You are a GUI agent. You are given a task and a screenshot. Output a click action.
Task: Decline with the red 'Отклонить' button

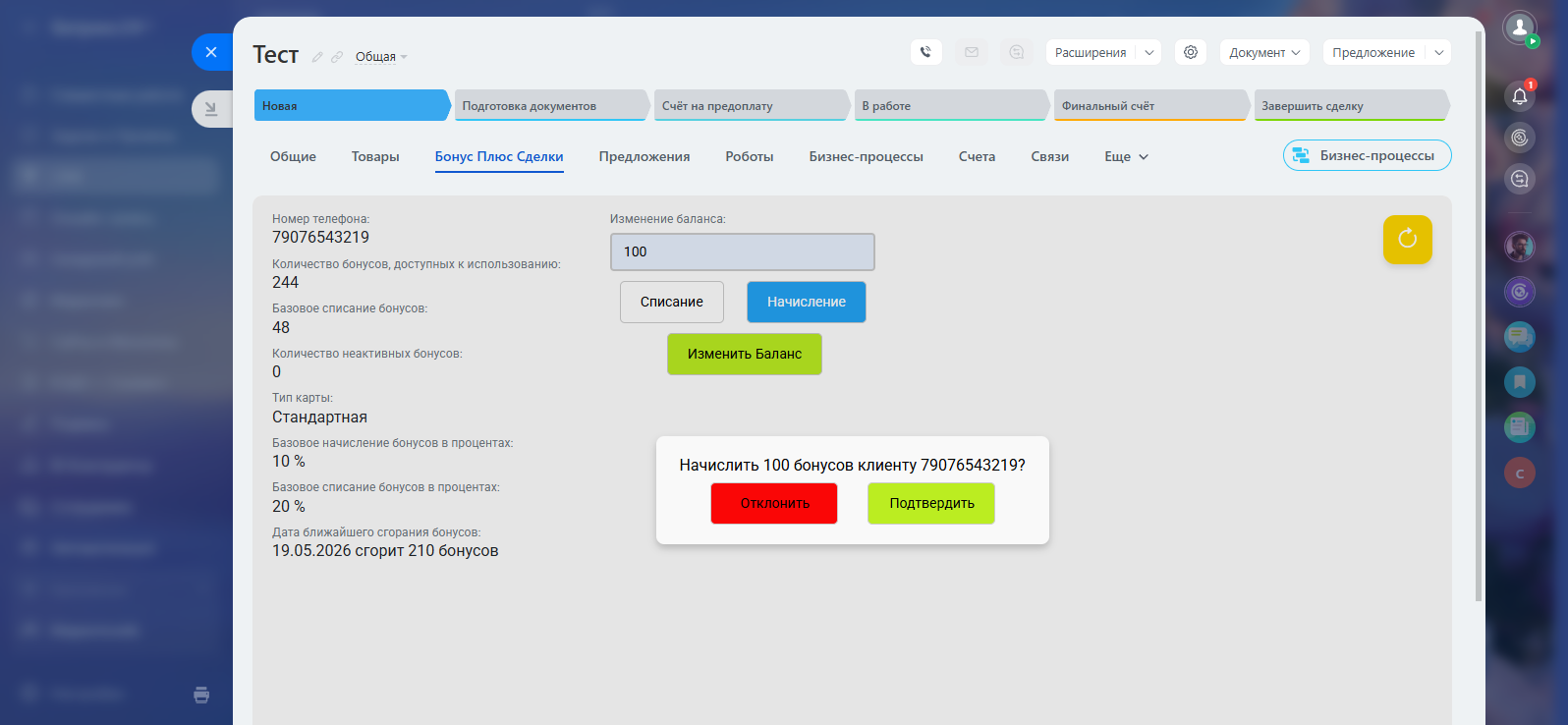774,503
